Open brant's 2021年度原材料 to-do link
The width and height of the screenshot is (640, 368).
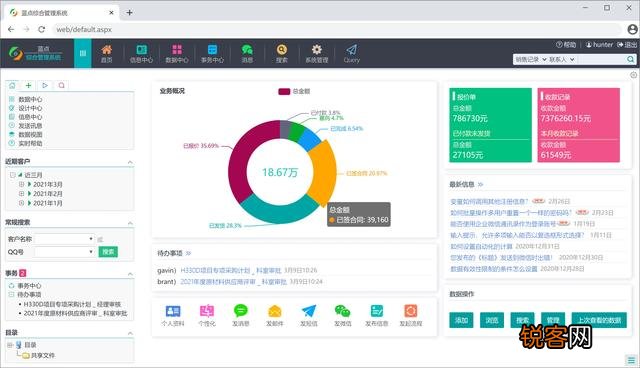point(233,282)
